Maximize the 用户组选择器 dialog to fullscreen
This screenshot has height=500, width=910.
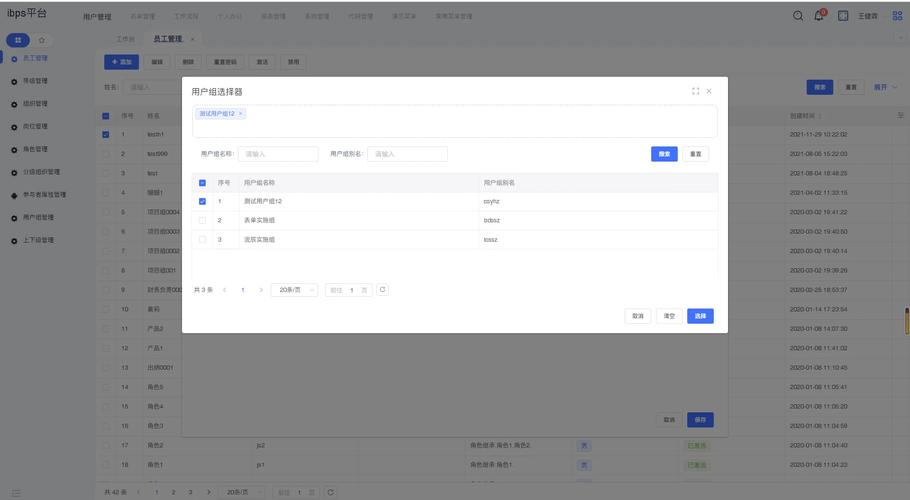click(x=695, y=91)
